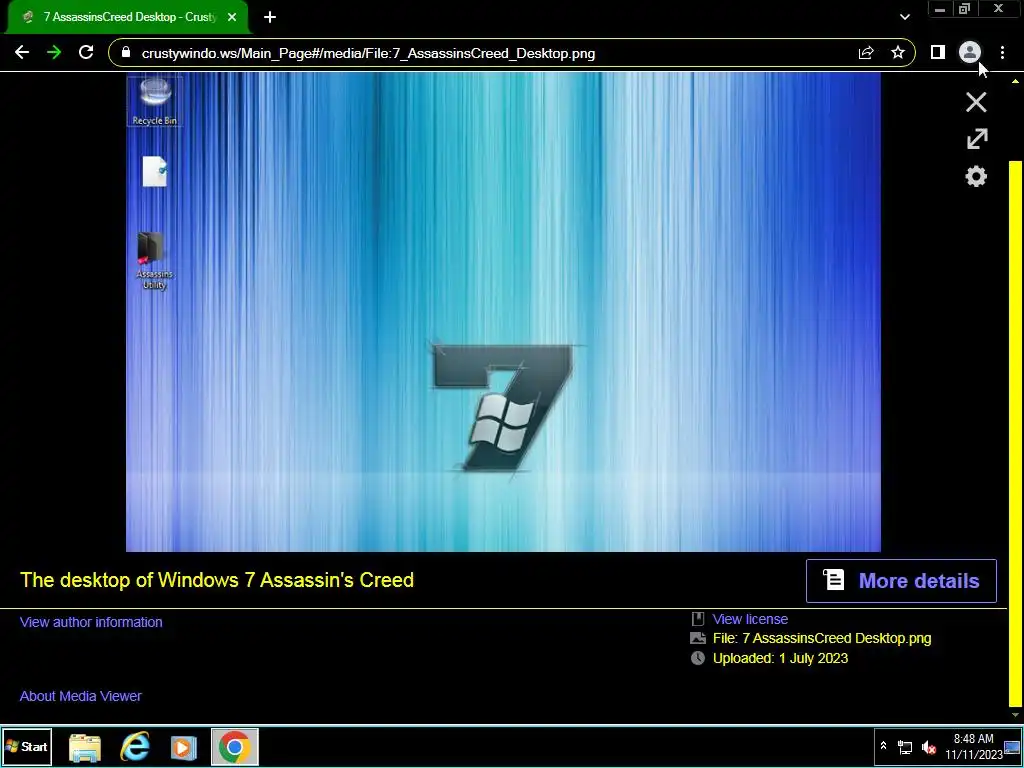Open the Chrome profile avatar menu
The image size is (1024, 768).
click(970, 52)
